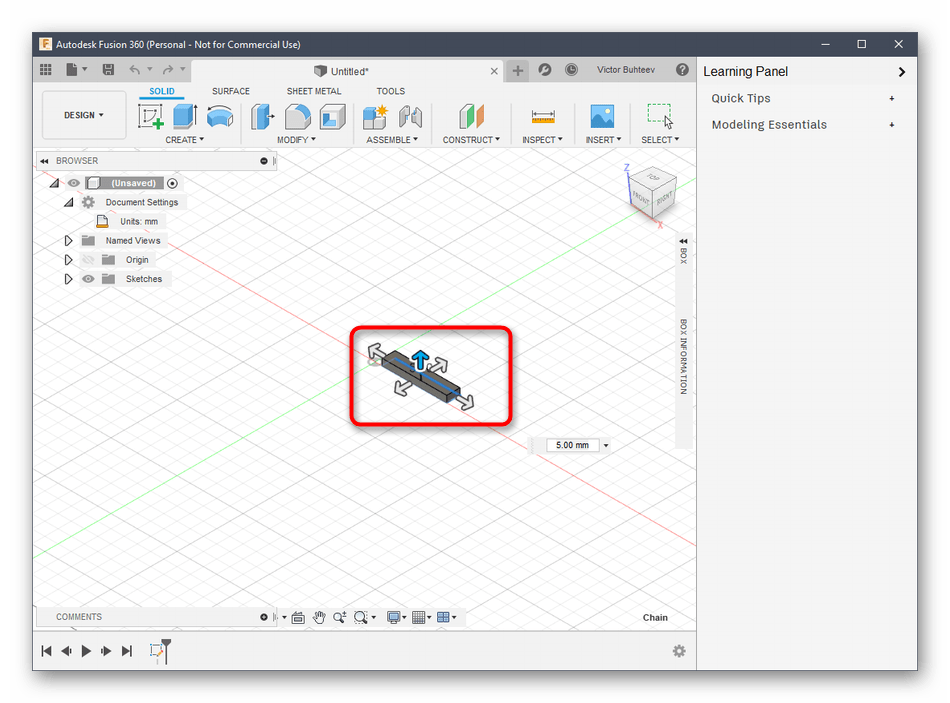Click the ViewCube to change orientation
The image size is (950, 703).
[650, 191]
